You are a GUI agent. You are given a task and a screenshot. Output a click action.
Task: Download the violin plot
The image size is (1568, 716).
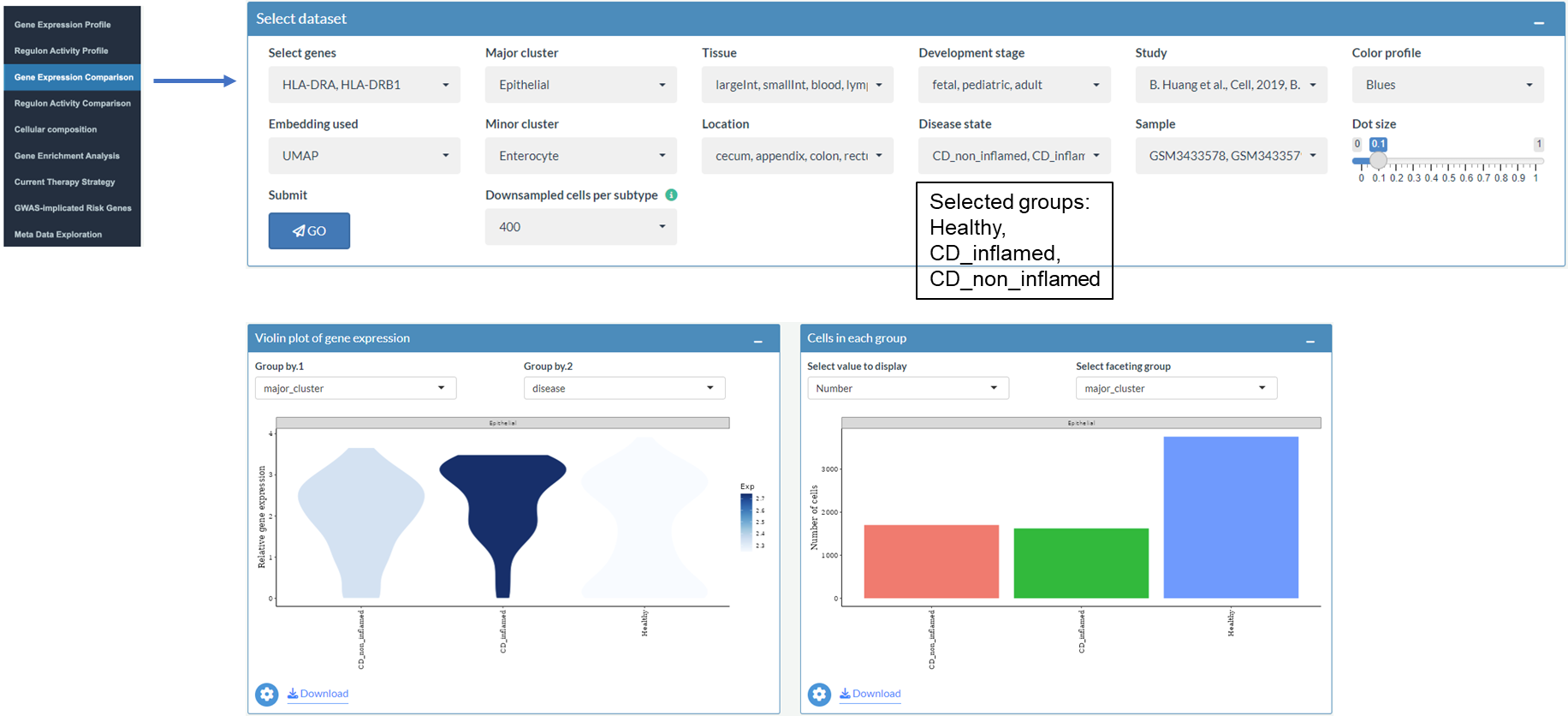318,694
